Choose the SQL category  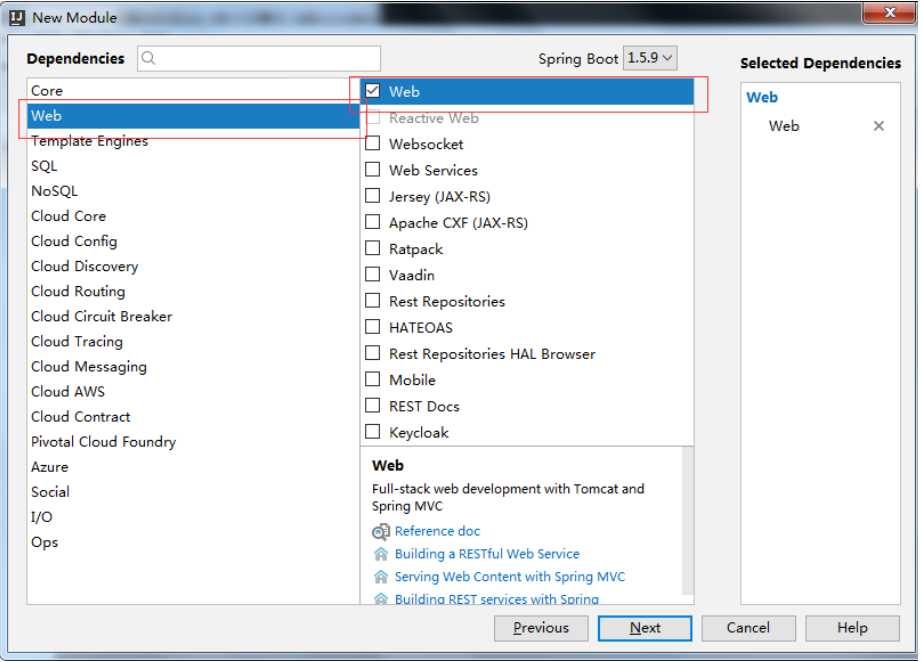click(193, 166)
